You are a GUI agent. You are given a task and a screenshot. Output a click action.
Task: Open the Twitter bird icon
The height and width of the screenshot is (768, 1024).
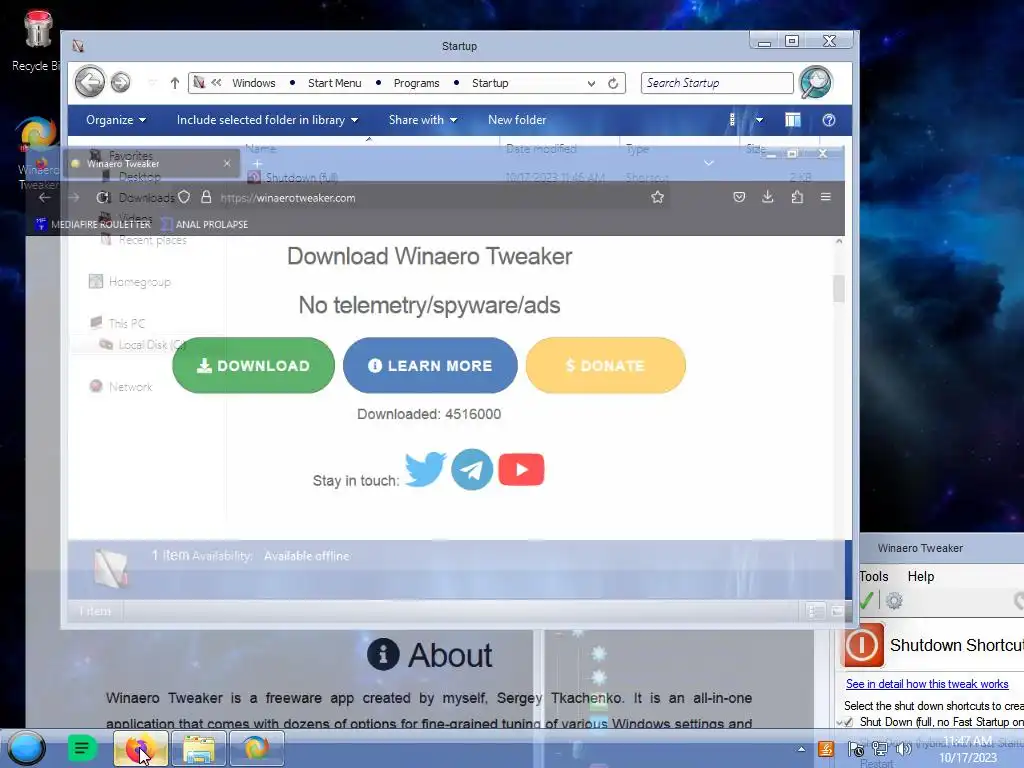425,469
